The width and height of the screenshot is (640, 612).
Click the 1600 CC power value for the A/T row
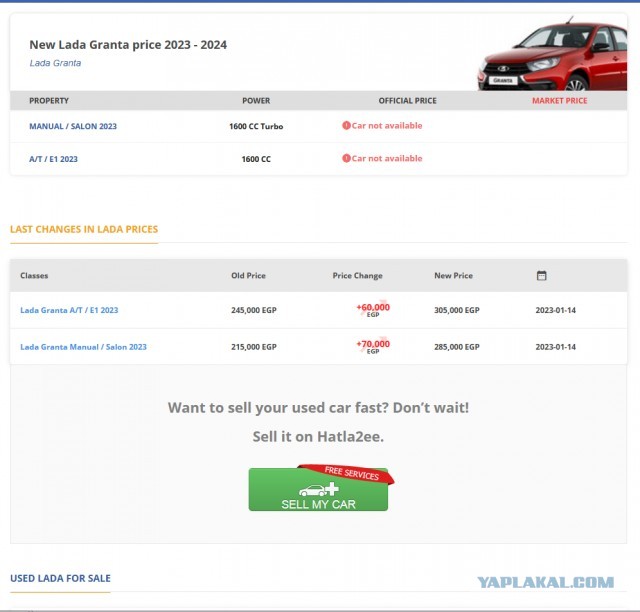256,159
